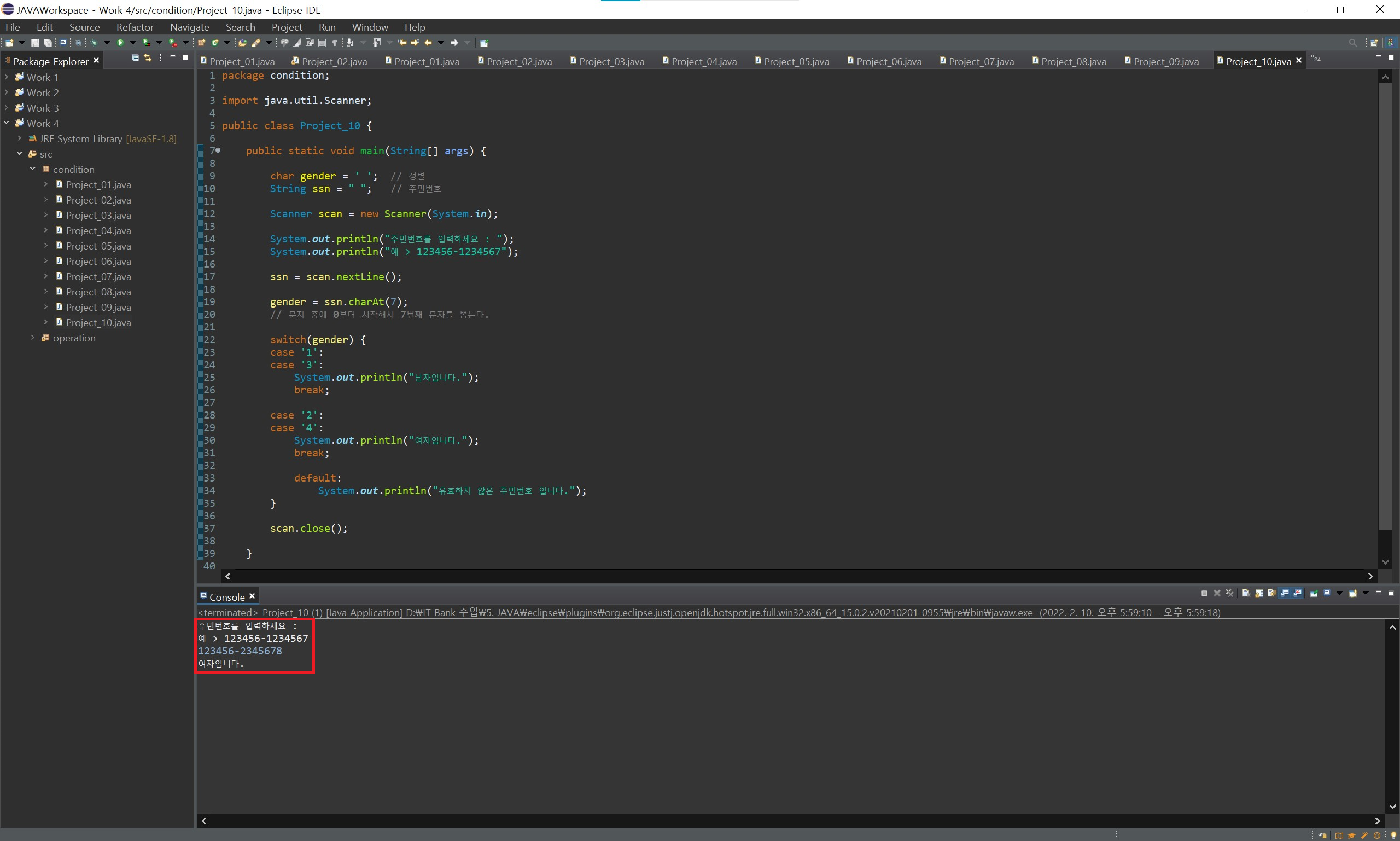Click the Clear Console icon
Screen dimensions: 1400x841
click(x=1246, y=593)
